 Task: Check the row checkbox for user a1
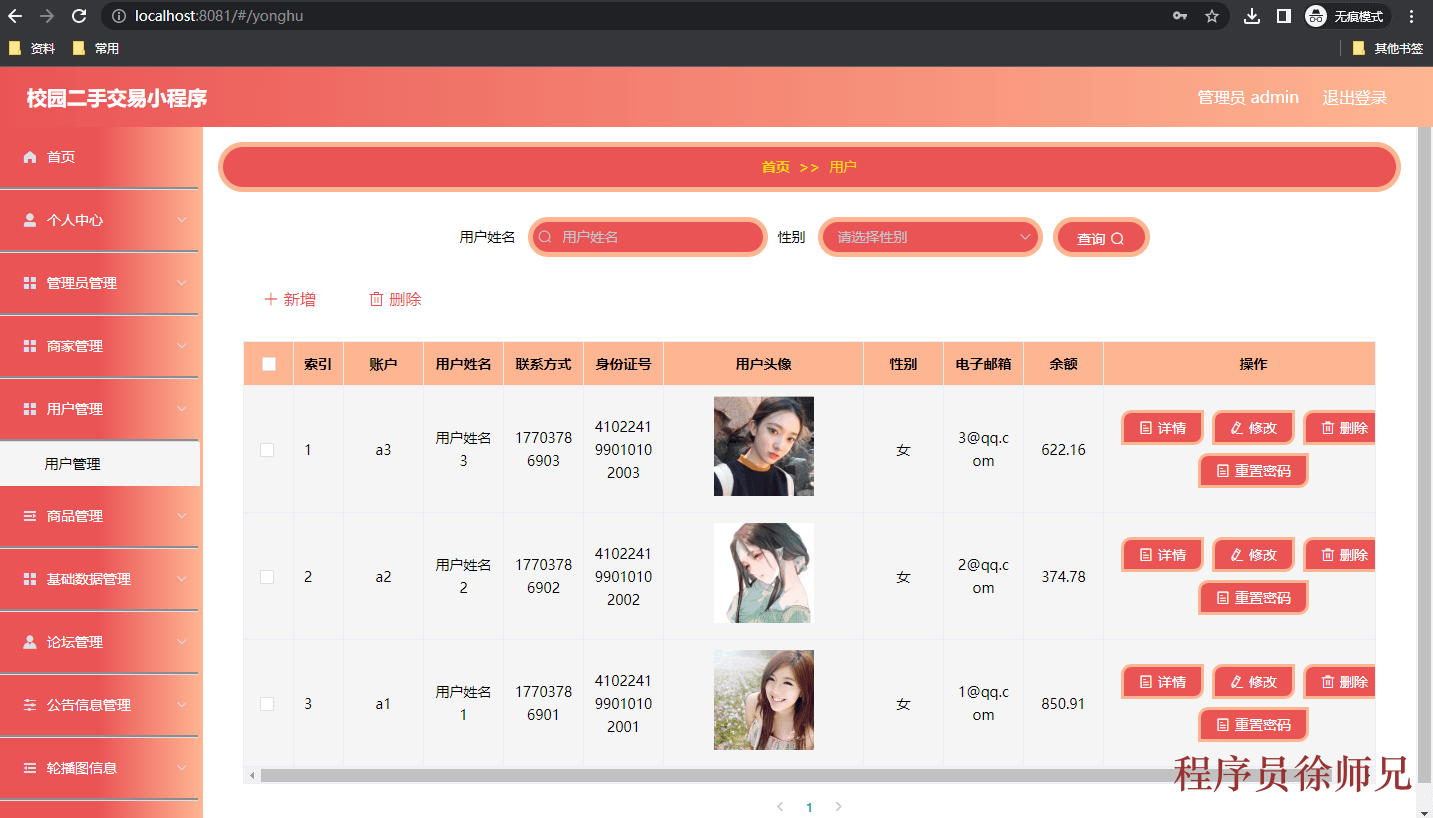pyautogui.click(x=267, y=704)
